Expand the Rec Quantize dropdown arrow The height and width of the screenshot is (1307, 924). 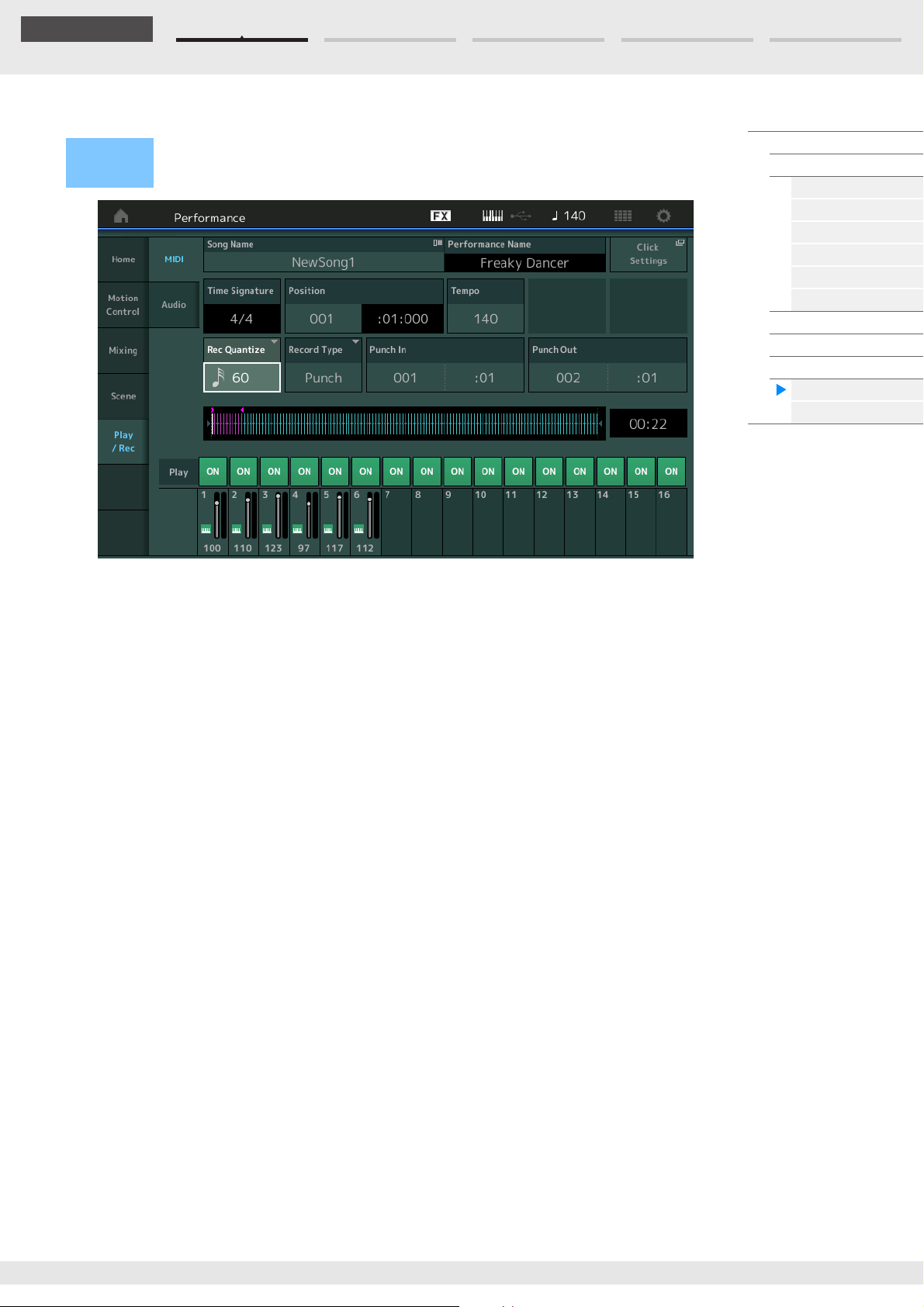click(x=274, y=342)
